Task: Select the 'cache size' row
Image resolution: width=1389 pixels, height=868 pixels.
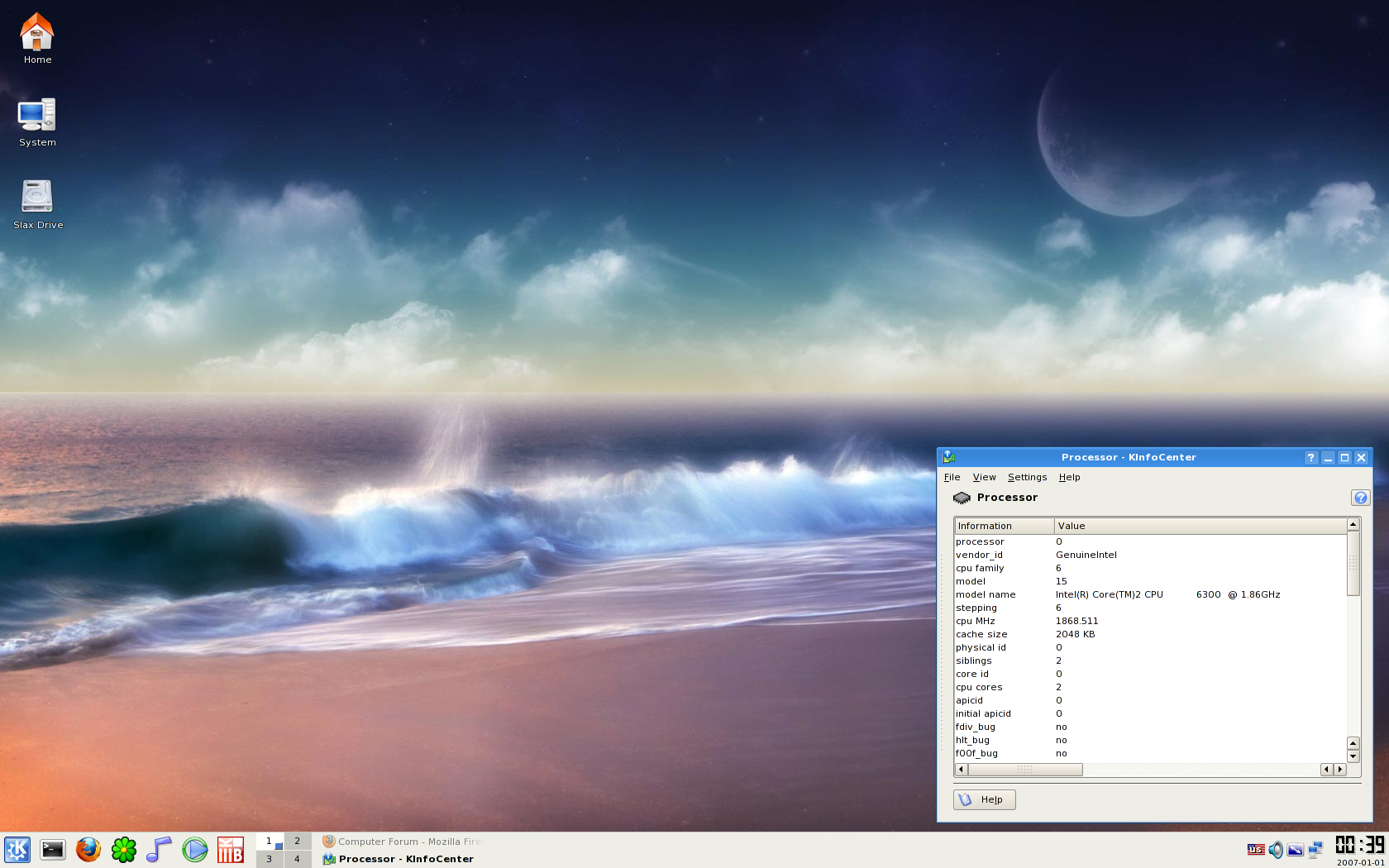Action: [1151, 634]
